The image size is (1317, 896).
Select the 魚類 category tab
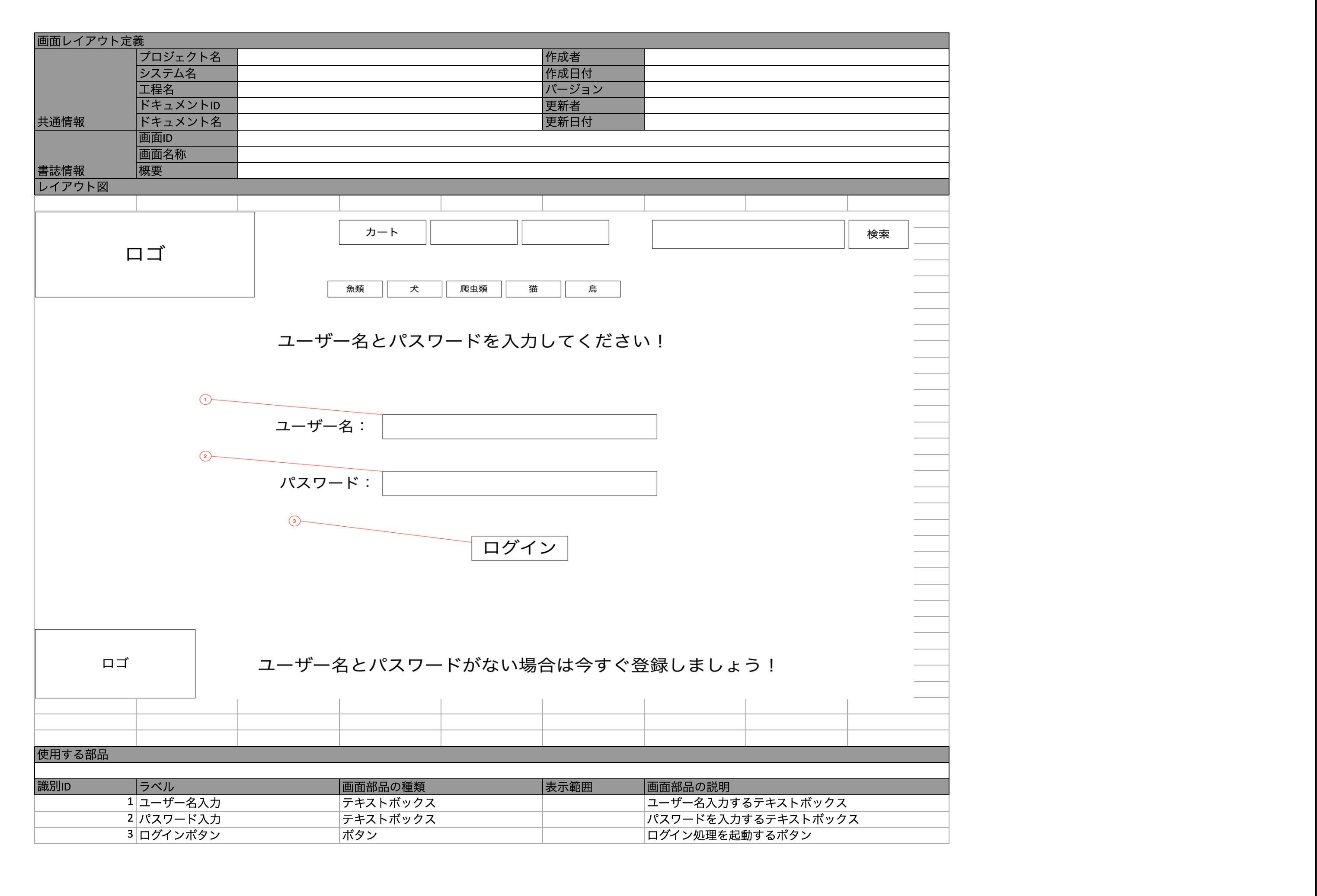[355, 289]
